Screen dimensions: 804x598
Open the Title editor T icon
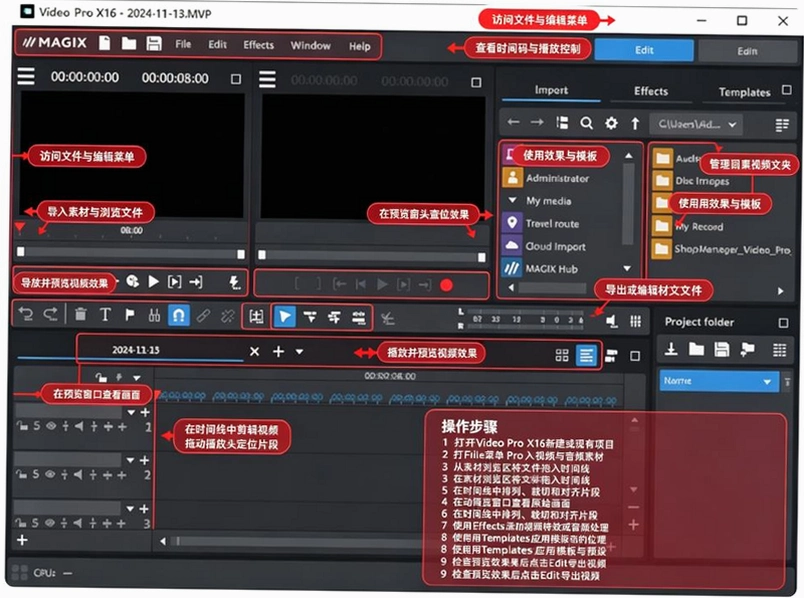[x=105, y=315]
